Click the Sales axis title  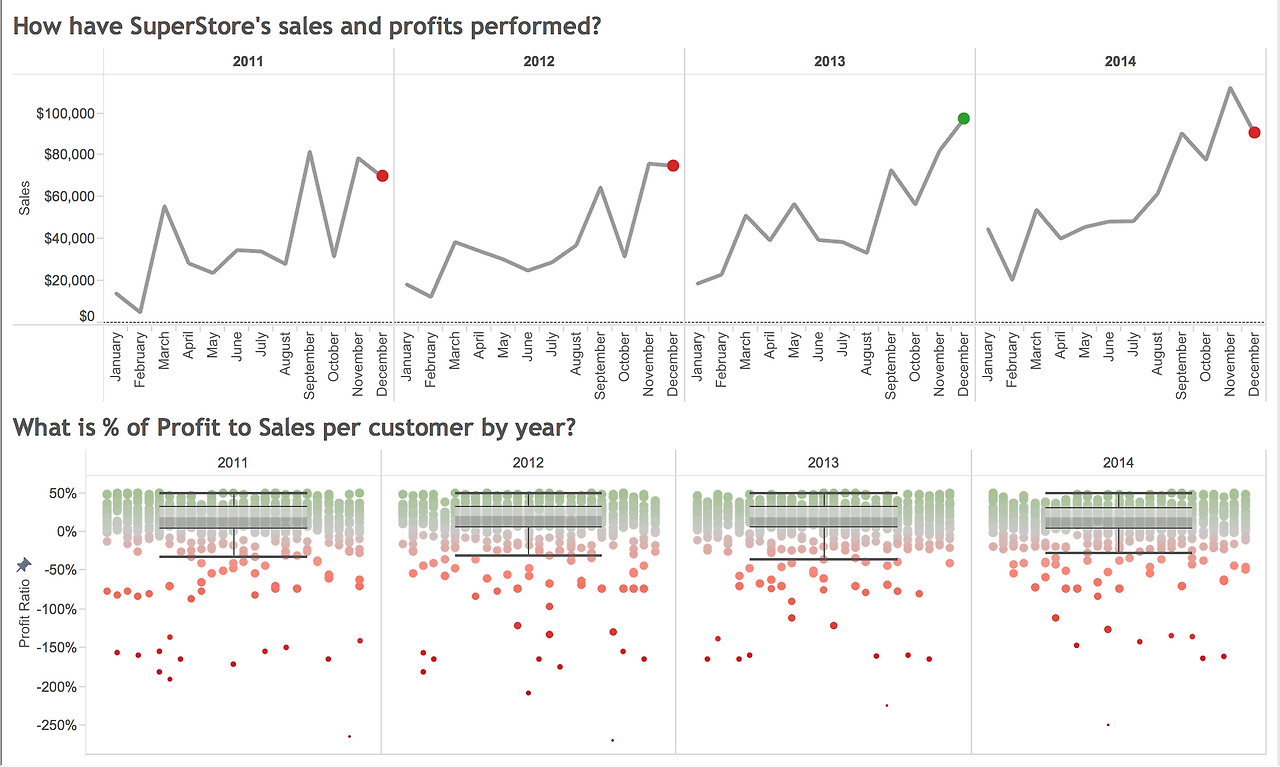tap(25, 199)
